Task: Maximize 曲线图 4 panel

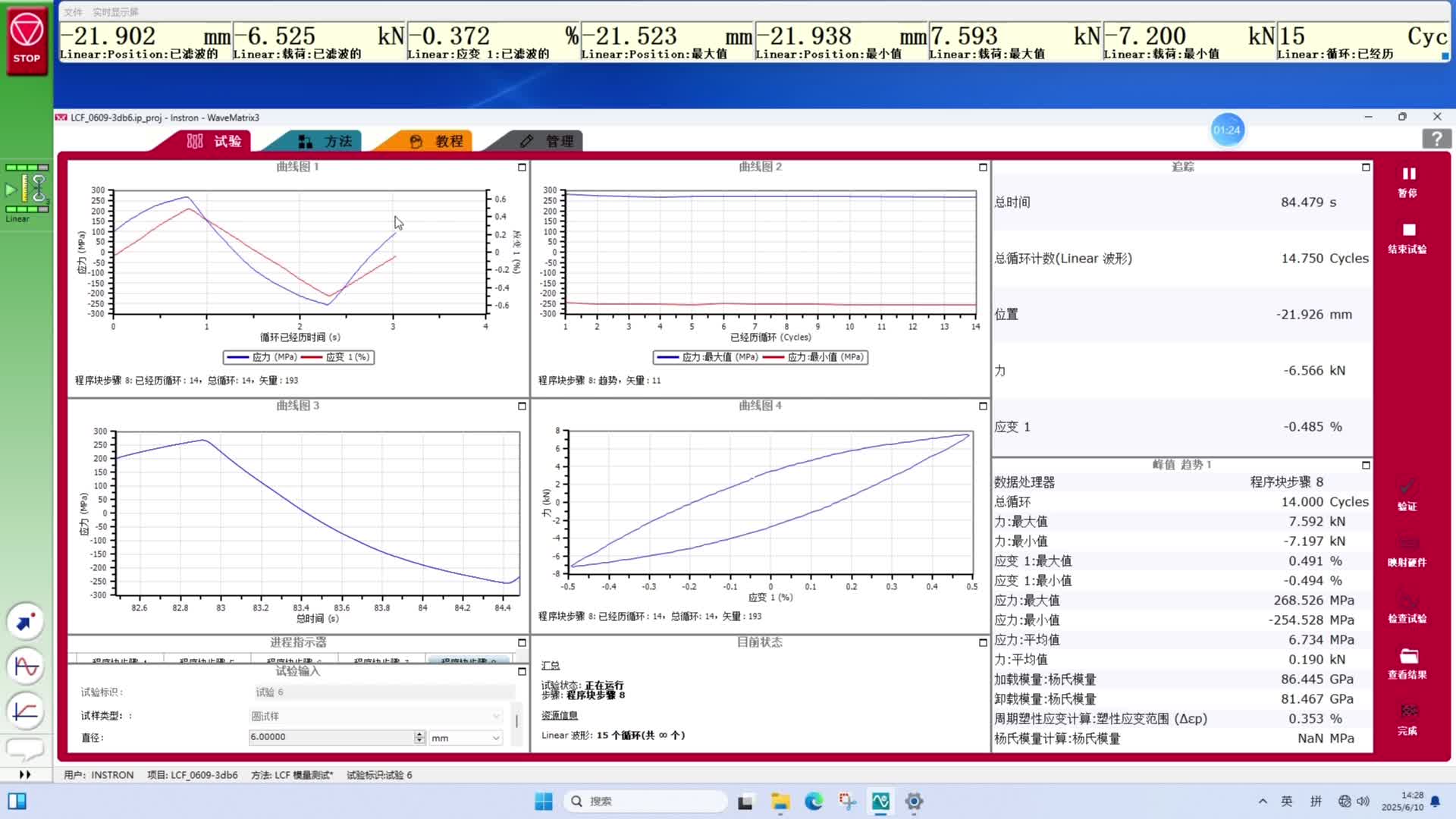Action: [x=983, y=406]
